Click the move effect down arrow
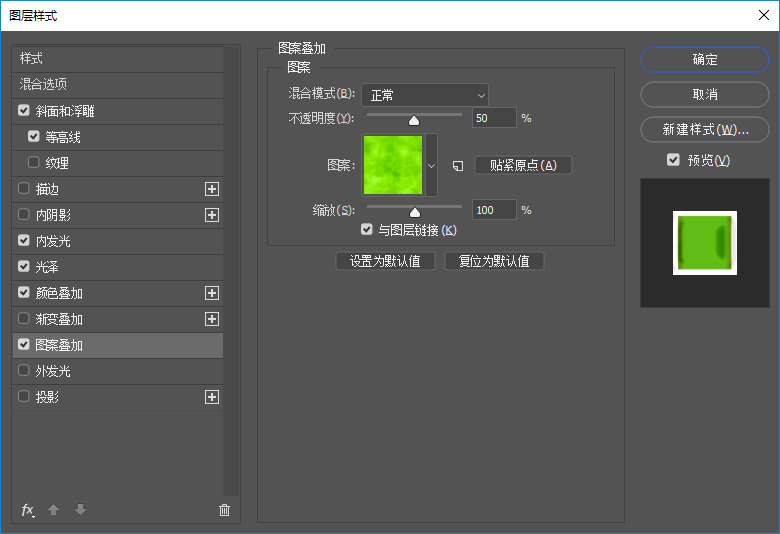 [80, 510]
